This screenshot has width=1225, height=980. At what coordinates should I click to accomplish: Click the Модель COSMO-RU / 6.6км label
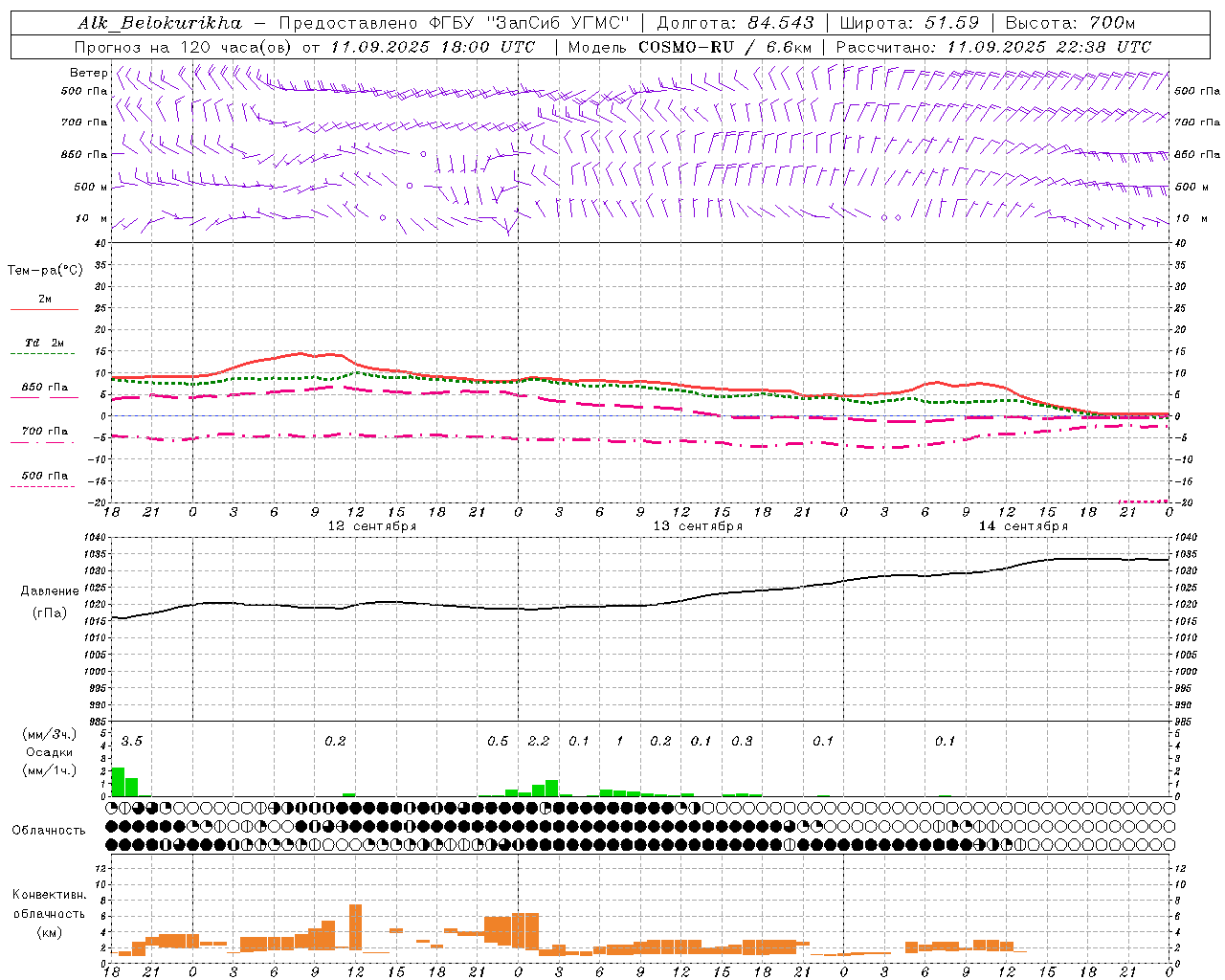(x=689, y=47)
